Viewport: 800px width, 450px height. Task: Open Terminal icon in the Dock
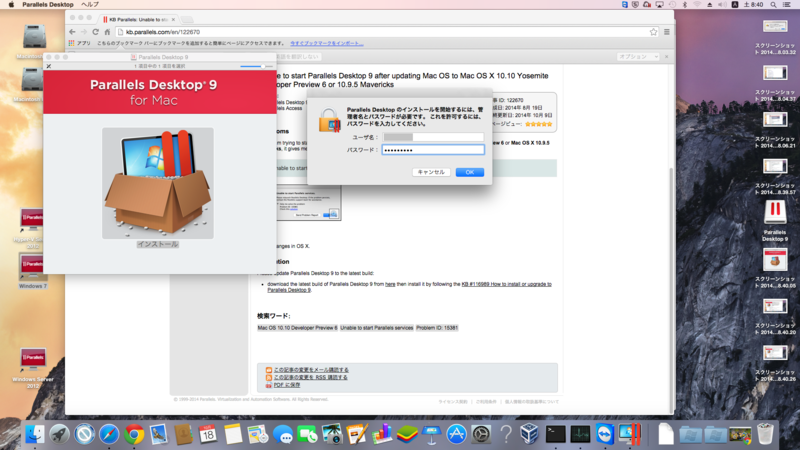point(555,434)
